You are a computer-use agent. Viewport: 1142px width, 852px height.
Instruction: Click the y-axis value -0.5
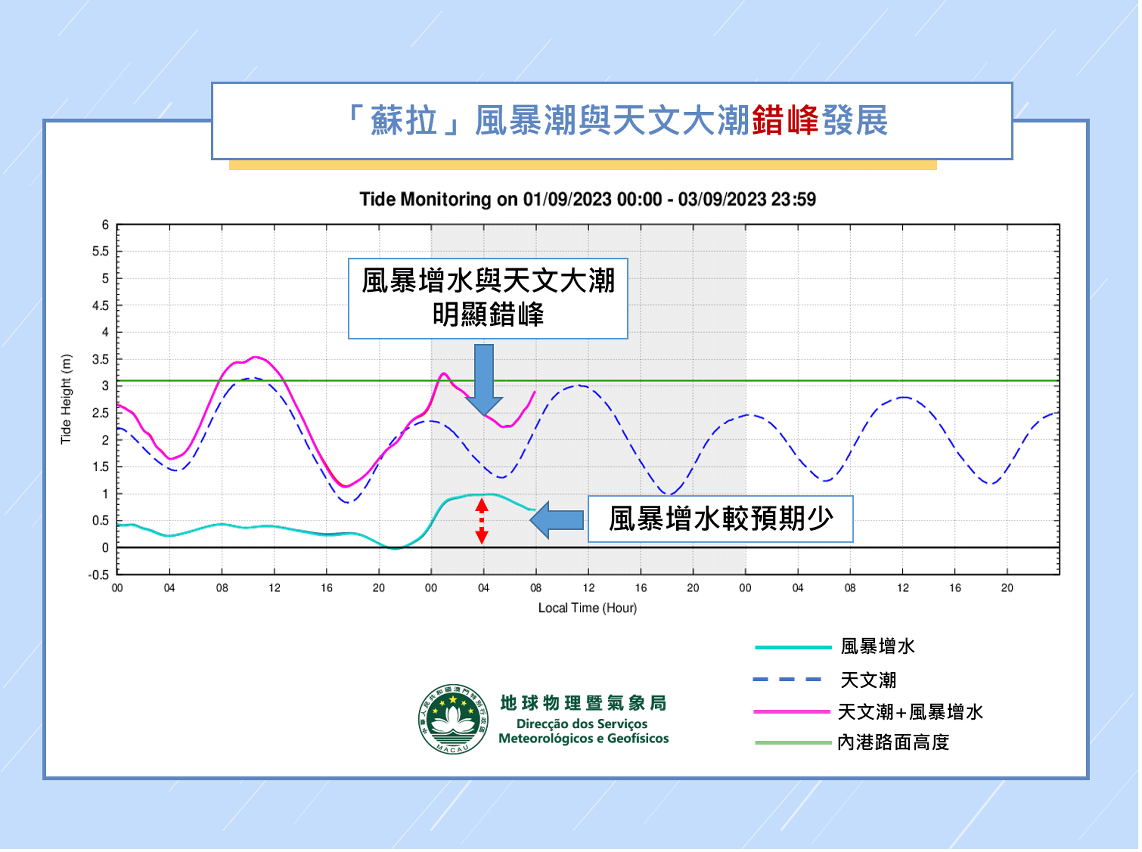99,577
